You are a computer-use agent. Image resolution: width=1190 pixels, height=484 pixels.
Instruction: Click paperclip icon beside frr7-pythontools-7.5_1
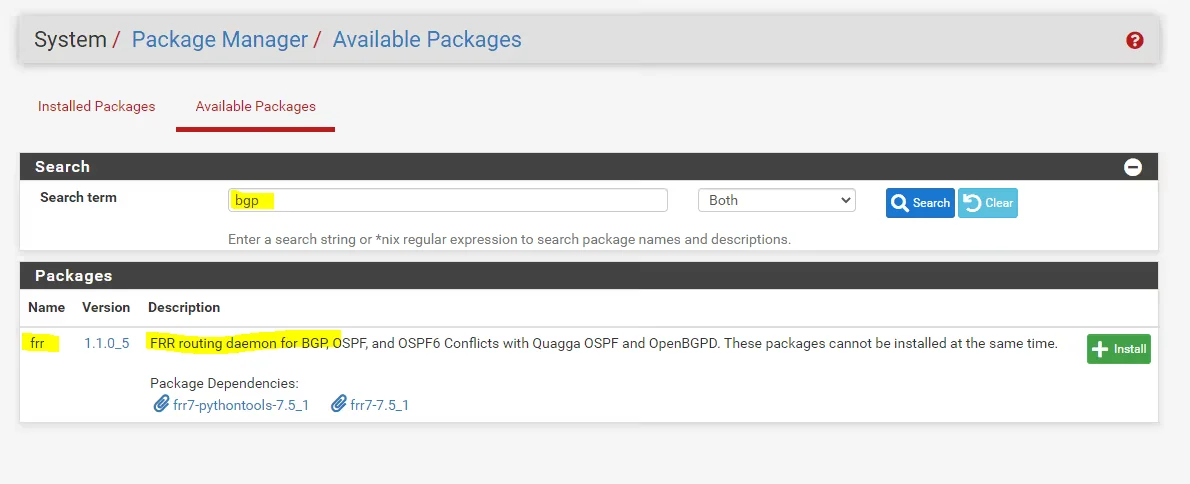click(x=161, y=404)
